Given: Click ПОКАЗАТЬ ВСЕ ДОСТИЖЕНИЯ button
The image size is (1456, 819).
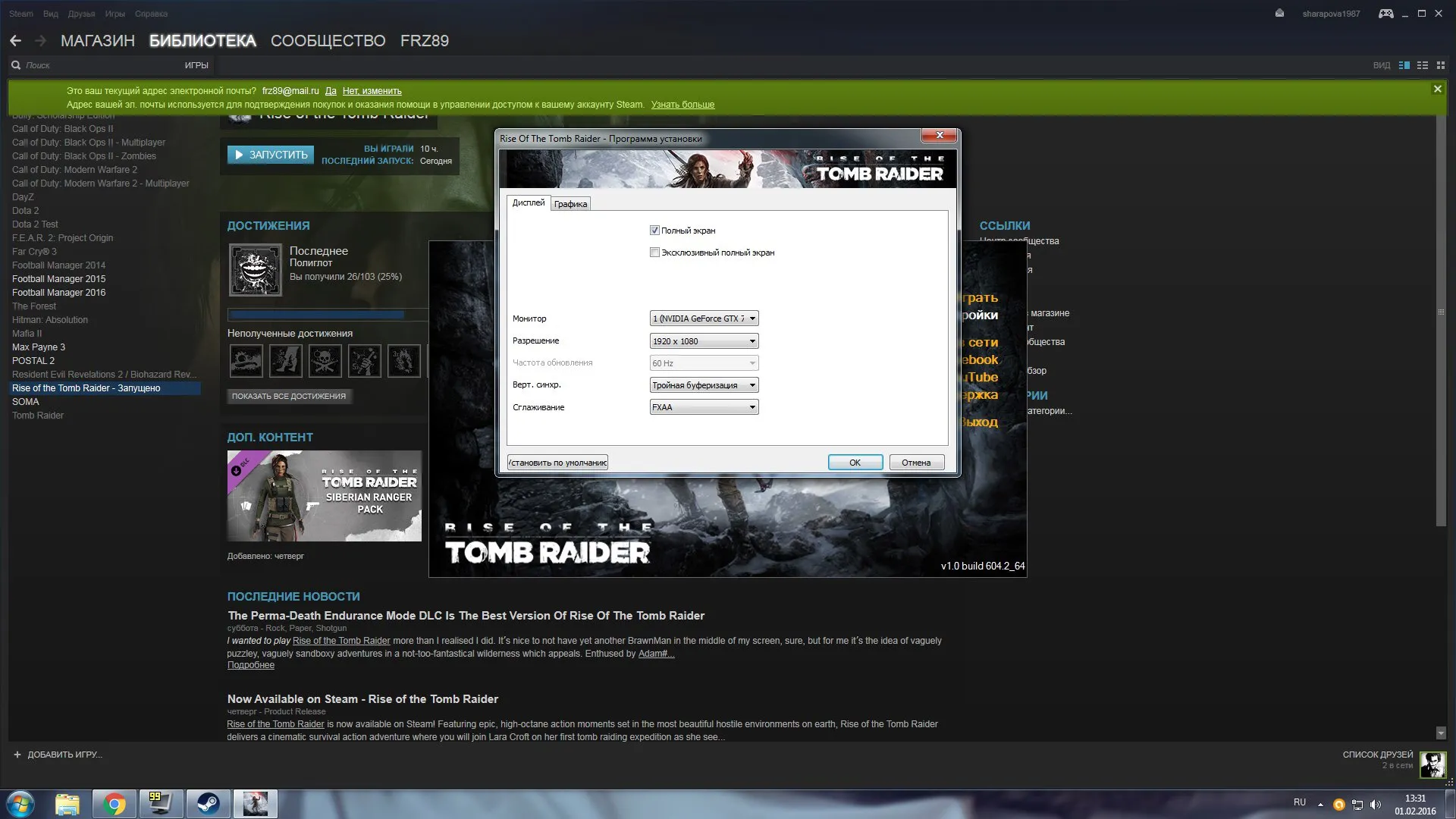Looking at the screenshot, I should (289, 396).
